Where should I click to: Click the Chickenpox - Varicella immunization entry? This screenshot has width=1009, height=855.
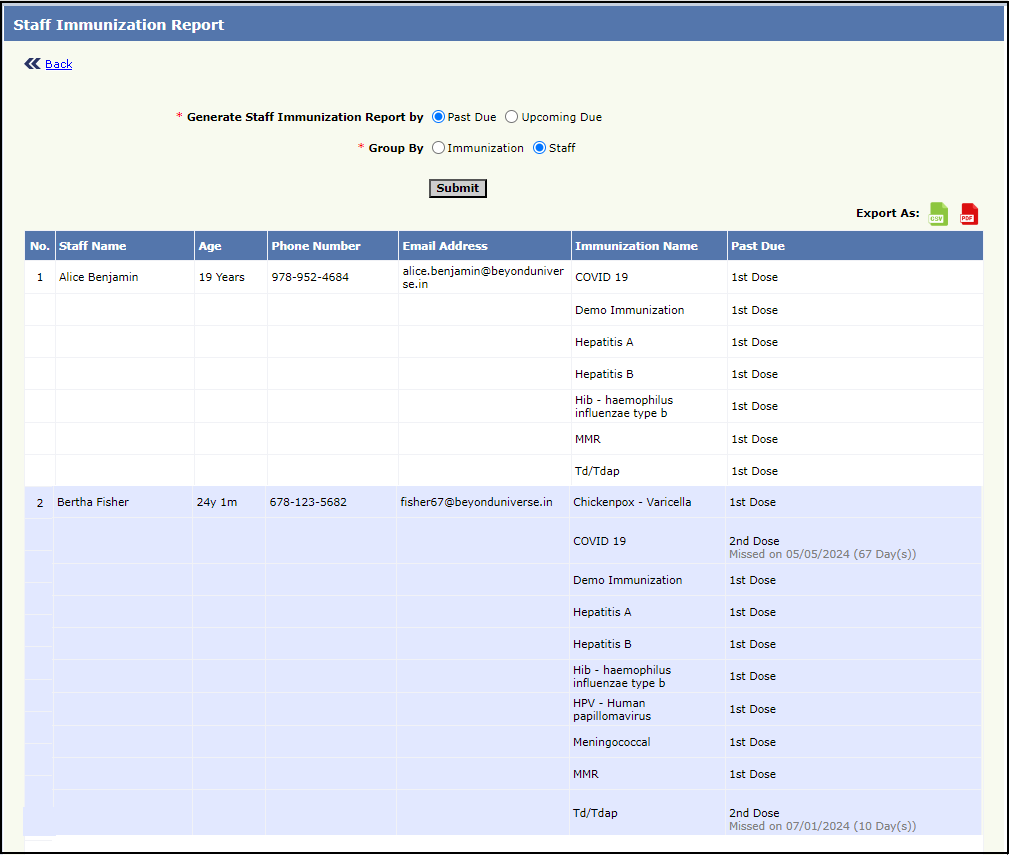click(632, 502)
